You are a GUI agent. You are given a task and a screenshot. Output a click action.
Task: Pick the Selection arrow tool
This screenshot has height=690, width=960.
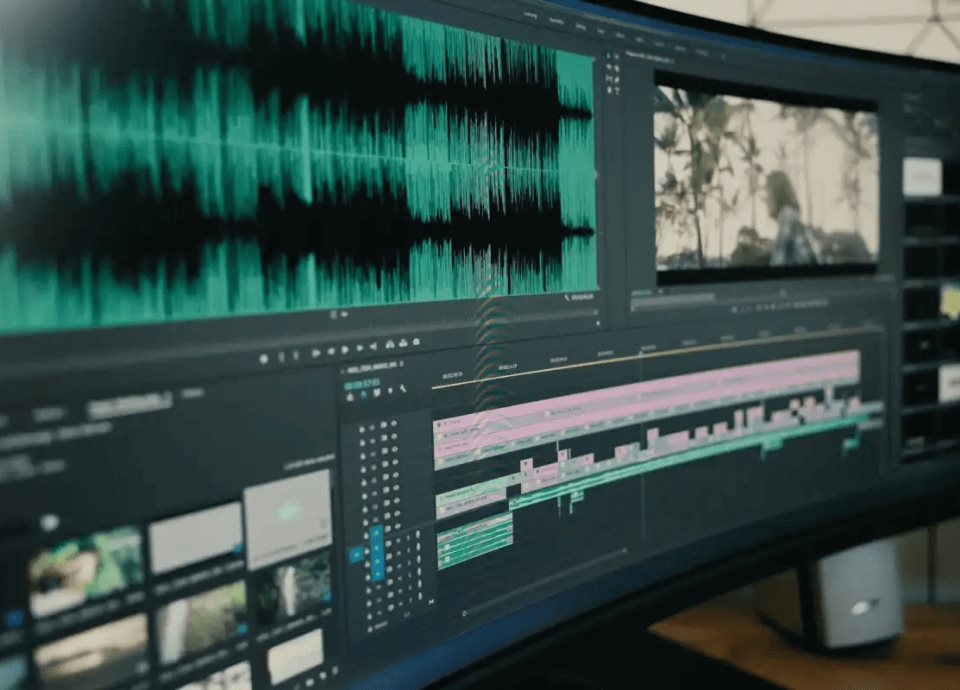pos(610,56)
